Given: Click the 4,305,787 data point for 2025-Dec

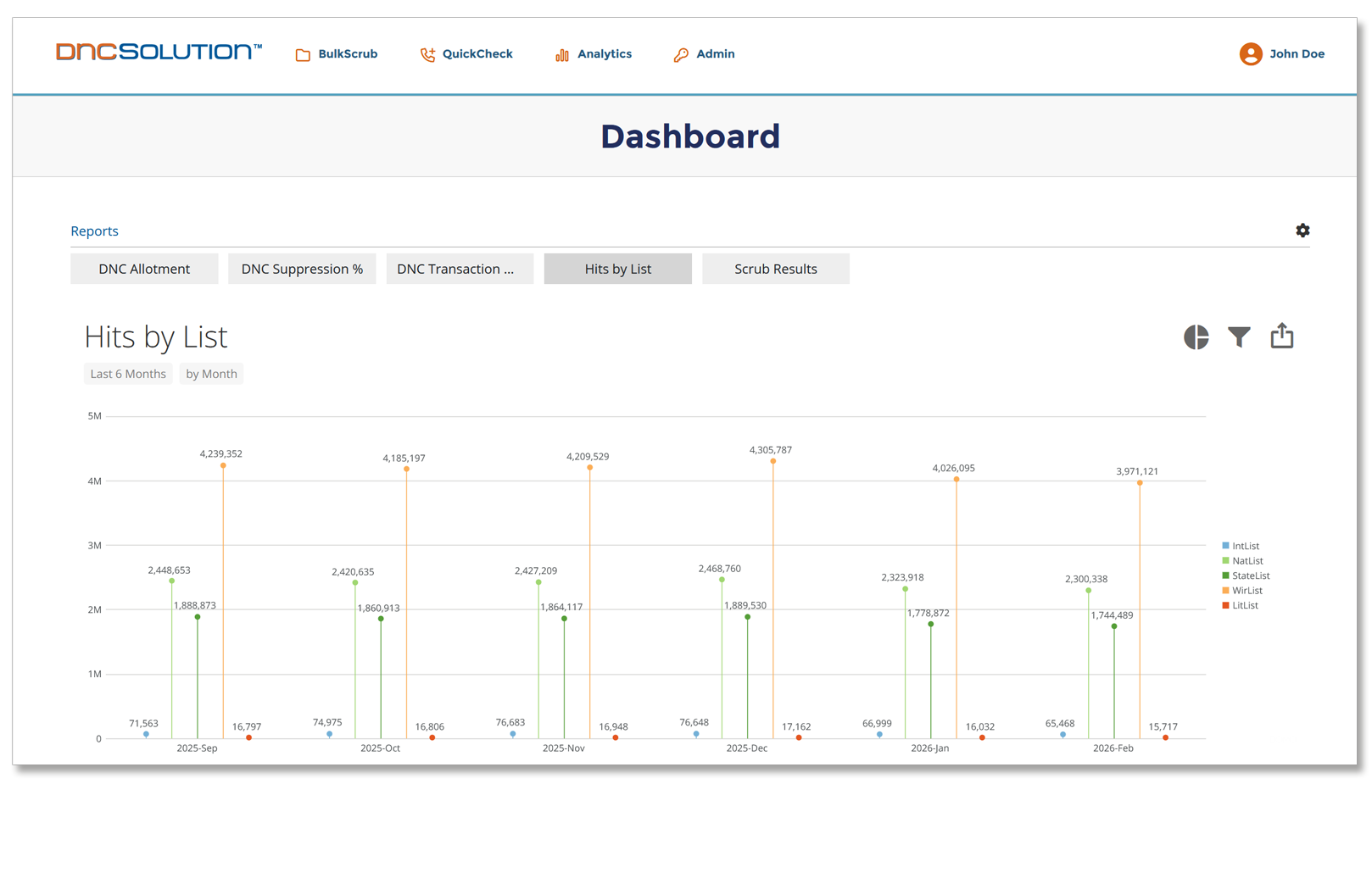Looking at the screenshot, I should click(772, 461).
